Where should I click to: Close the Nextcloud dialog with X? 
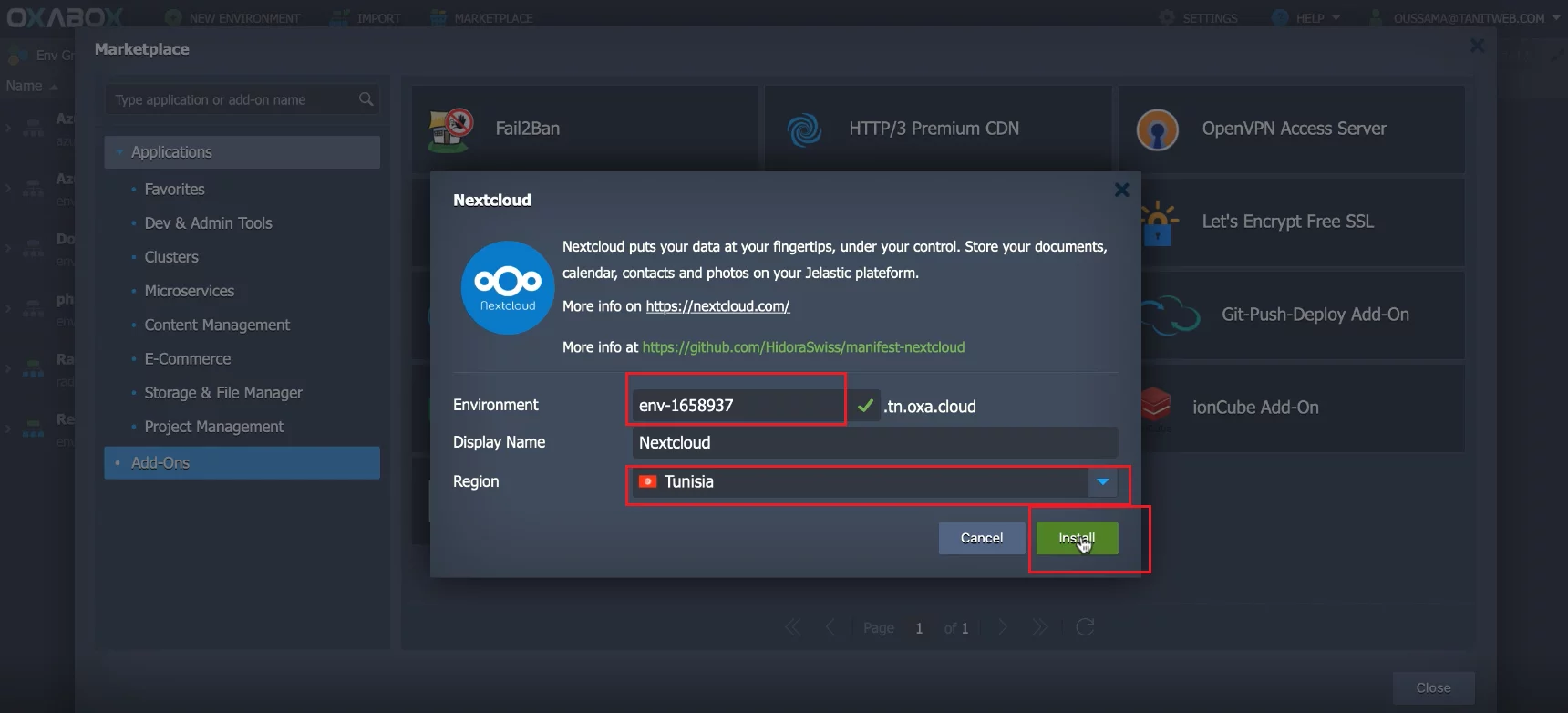[x=1121, y=190]
